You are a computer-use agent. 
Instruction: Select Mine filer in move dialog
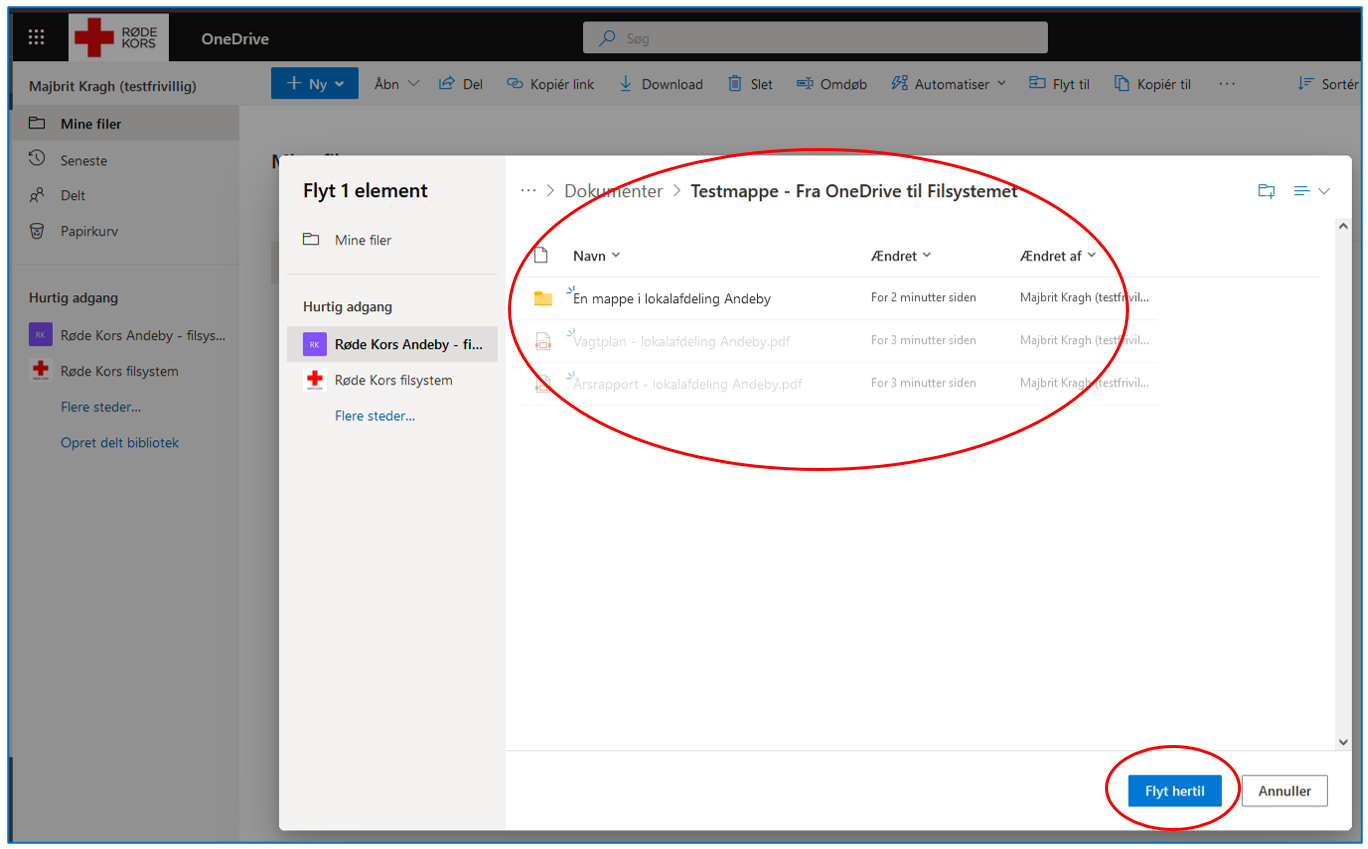tap(392, 240)
